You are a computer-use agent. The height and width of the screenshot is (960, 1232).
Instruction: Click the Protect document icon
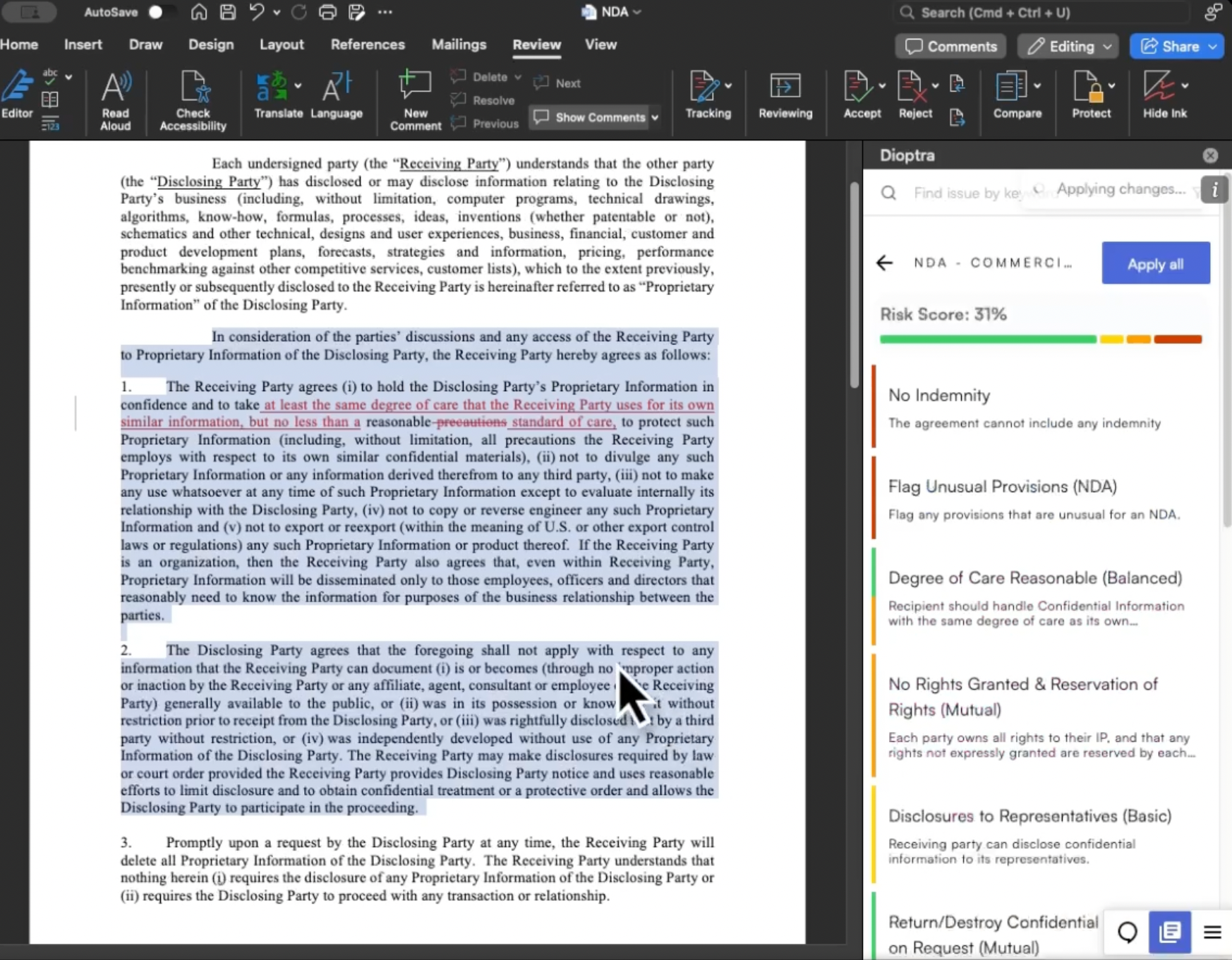(x=1091, y=95)
